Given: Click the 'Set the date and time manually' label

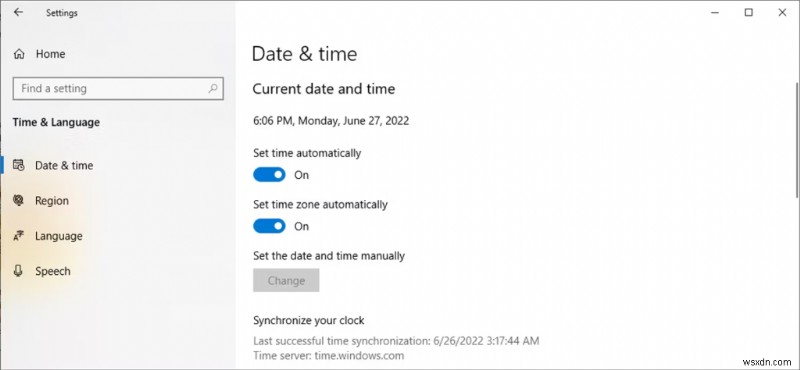Looking at the screenshot, I should tap(329, 256).
